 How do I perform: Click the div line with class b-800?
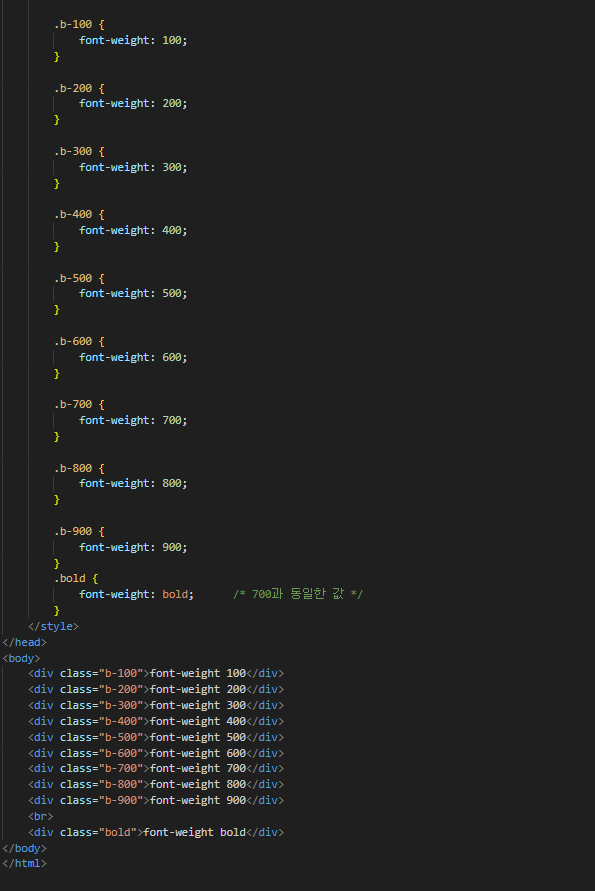pyautogui.click(x=156, y=784)
